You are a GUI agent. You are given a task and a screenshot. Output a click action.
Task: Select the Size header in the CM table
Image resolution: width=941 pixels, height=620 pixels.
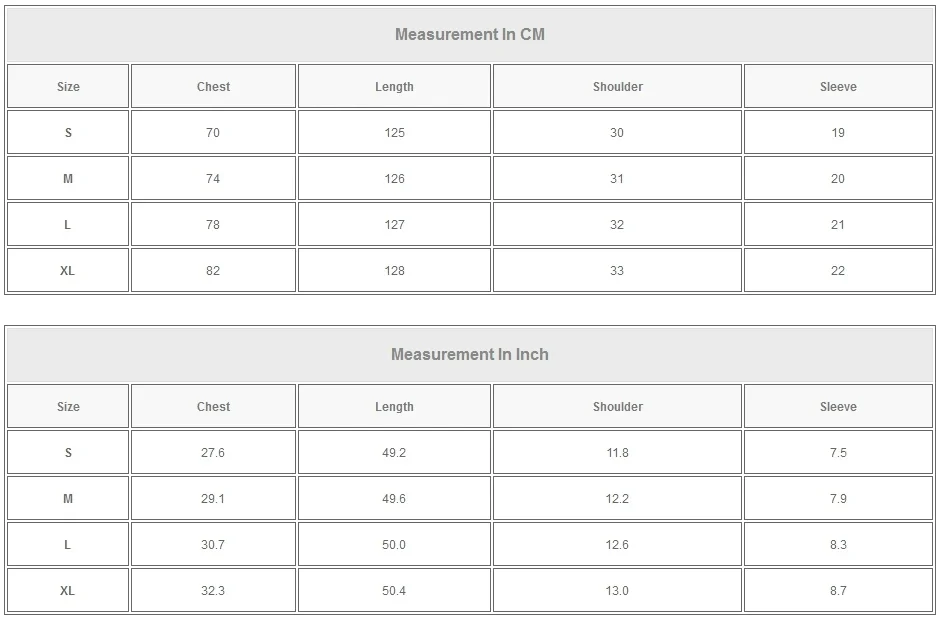67,87
